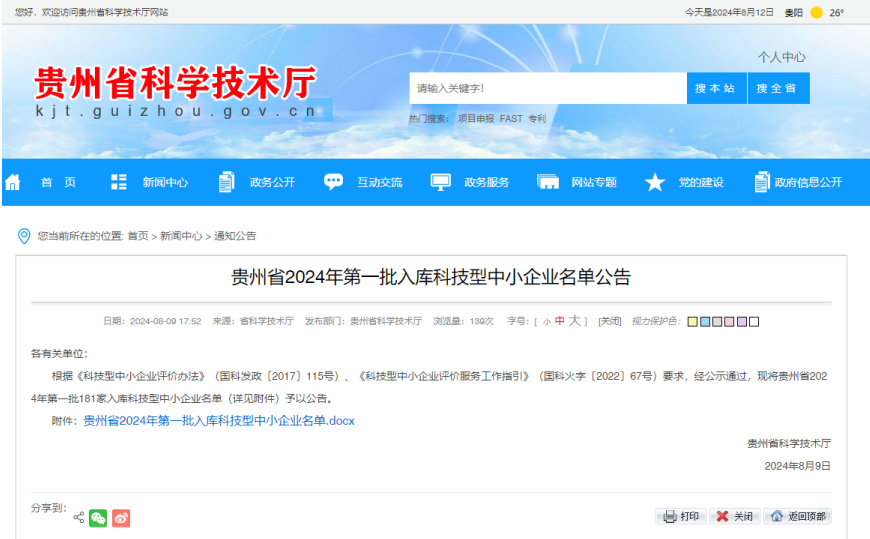Select the yellow eye-protection color swatch

click(x=692, y=321)
